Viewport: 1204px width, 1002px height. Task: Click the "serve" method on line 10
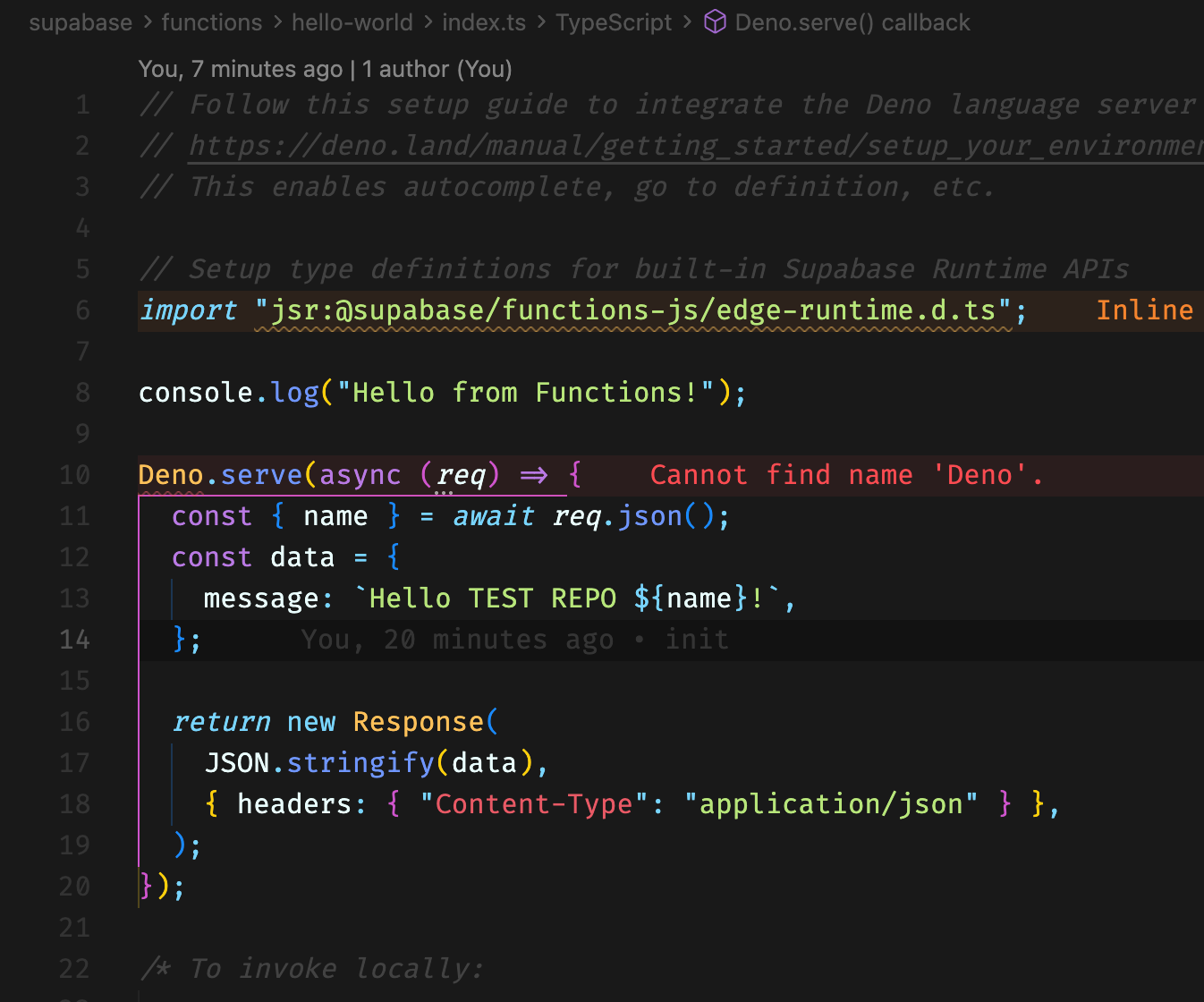(x=262, y=475)
